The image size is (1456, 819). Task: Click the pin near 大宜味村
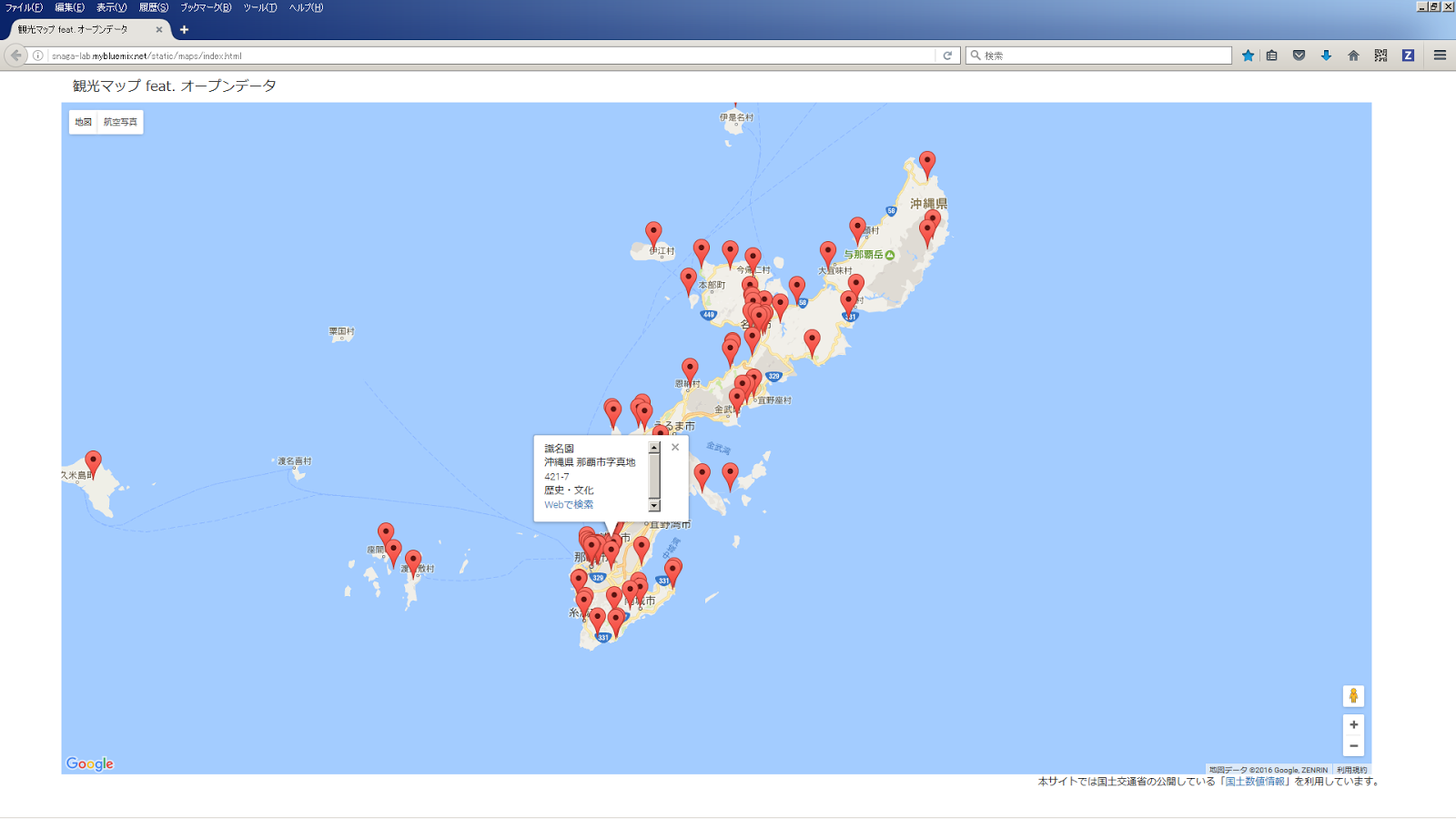click(827, 255)
